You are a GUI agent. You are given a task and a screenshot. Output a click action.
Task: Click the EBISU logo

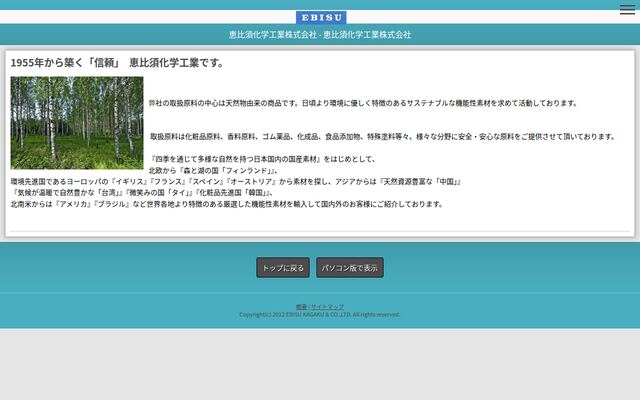coord(321,18)
